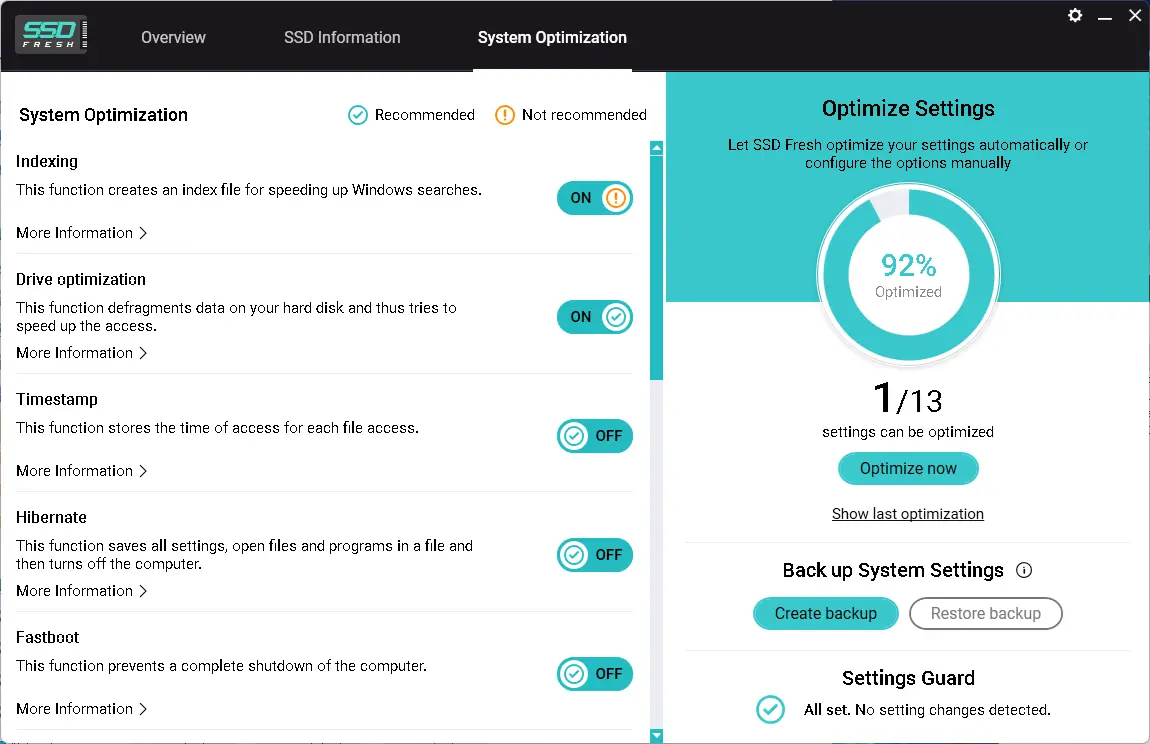Click the Not recommended warning legend icon
The height and width of the screenshot is (744, 1150).
point(505,115)
